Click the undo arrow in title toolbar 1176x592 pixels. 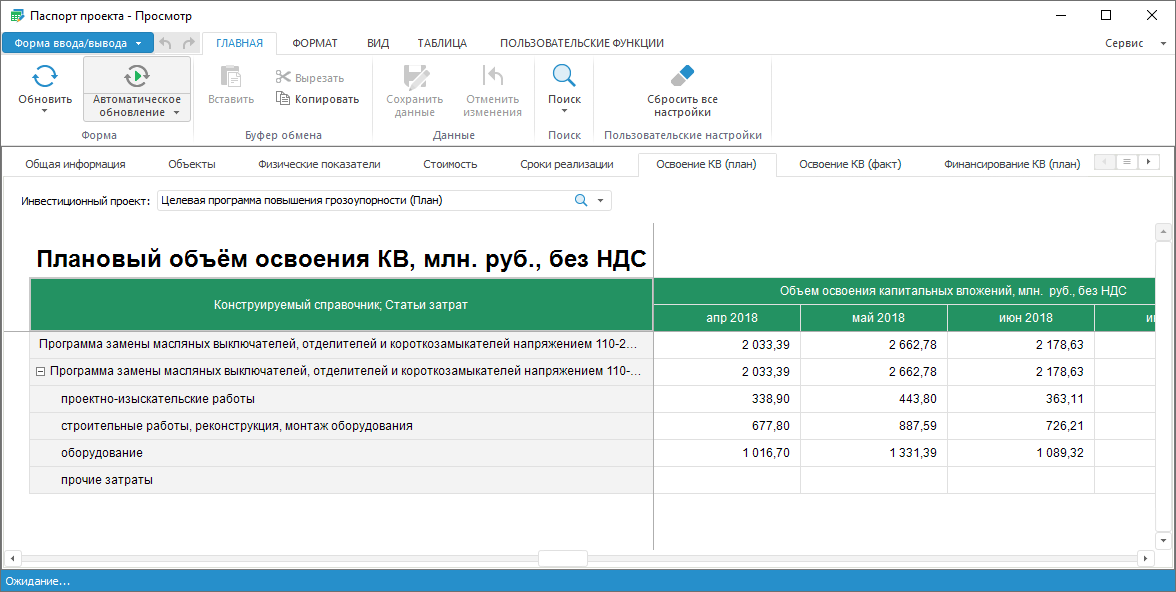tap(166, 43)
